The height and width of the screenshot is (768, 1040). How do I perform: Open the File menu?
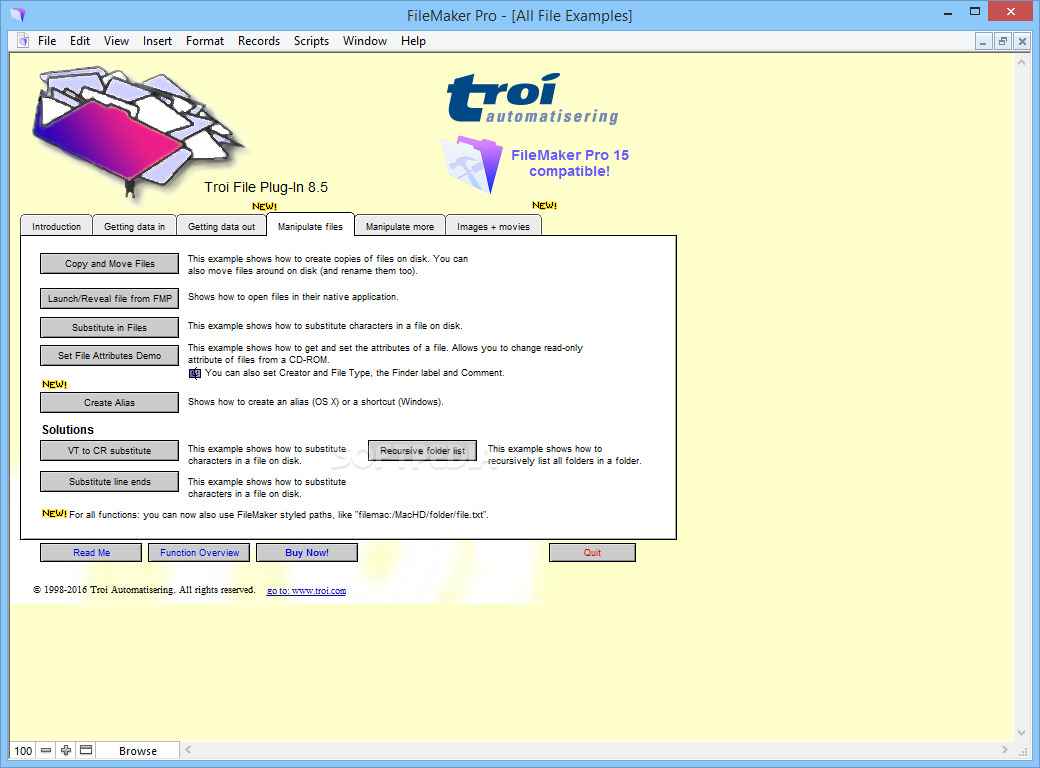coord(47,40)
